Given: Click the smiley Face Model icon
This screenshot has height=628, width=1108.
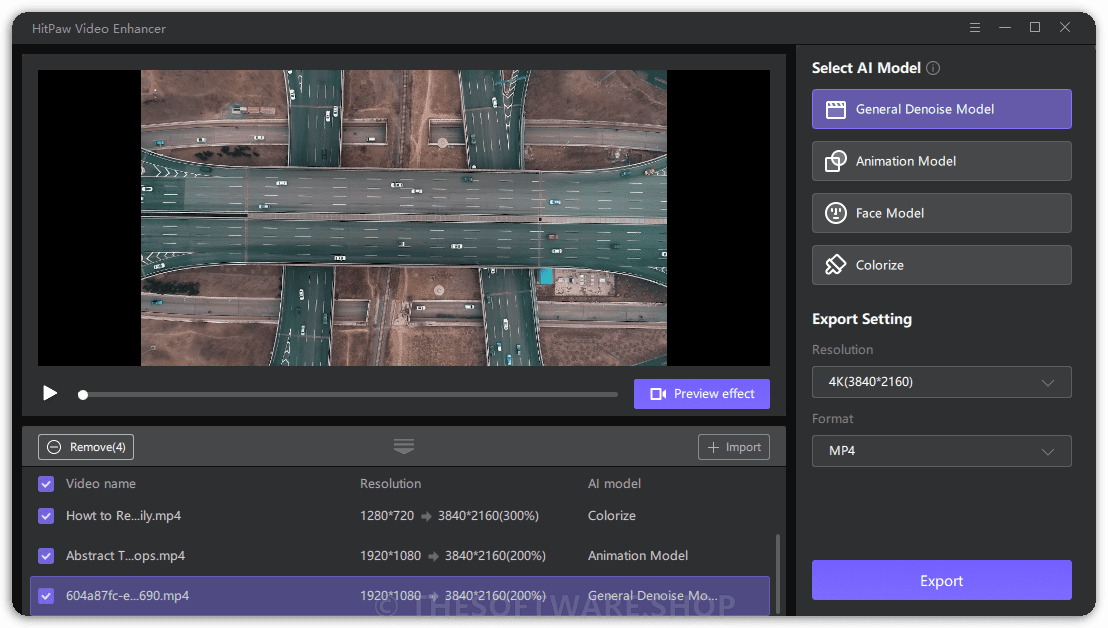Looking at the screenshot, I should [x=835, y=213].
